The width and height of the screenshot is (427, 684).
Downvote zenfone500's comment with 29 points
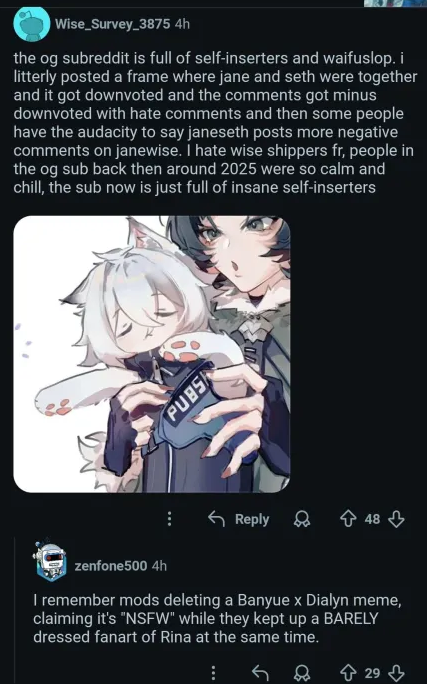click(396, 673)
